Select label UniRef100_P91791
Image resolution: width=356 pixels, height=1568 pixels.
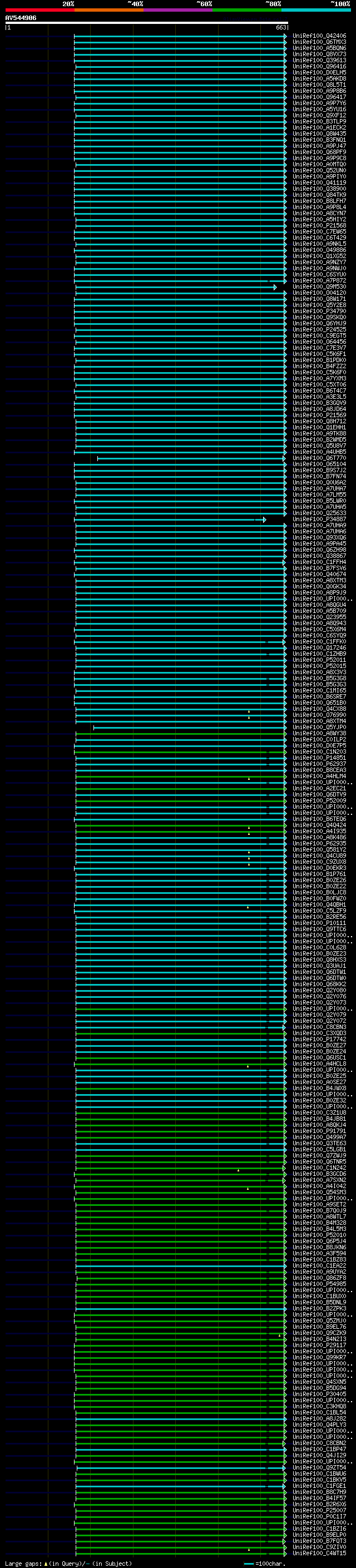[319, 1131]
